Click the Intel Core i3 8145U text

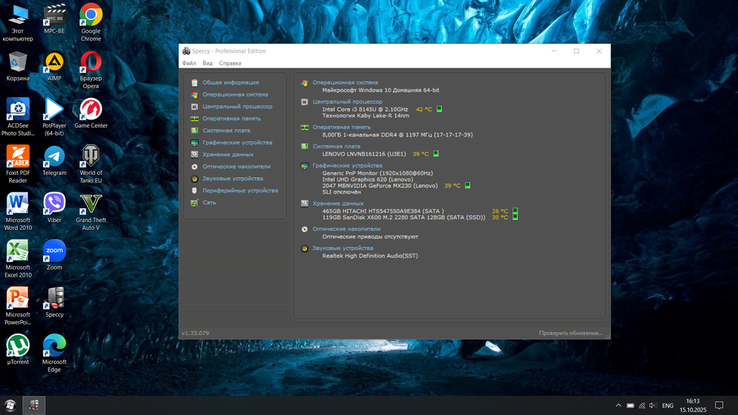click(365, 109)
